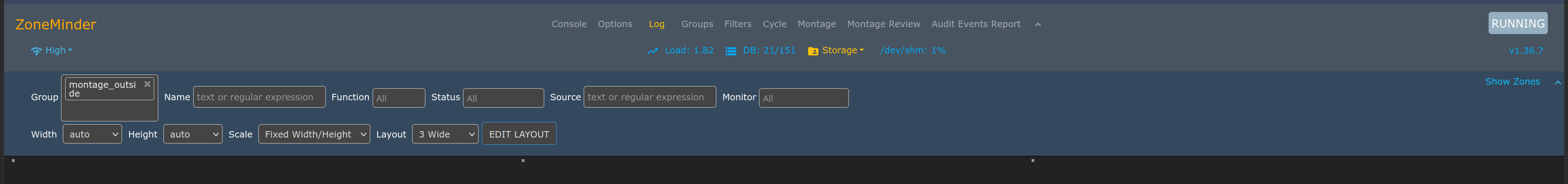Click the Source regular expression field

click(649, 98)
